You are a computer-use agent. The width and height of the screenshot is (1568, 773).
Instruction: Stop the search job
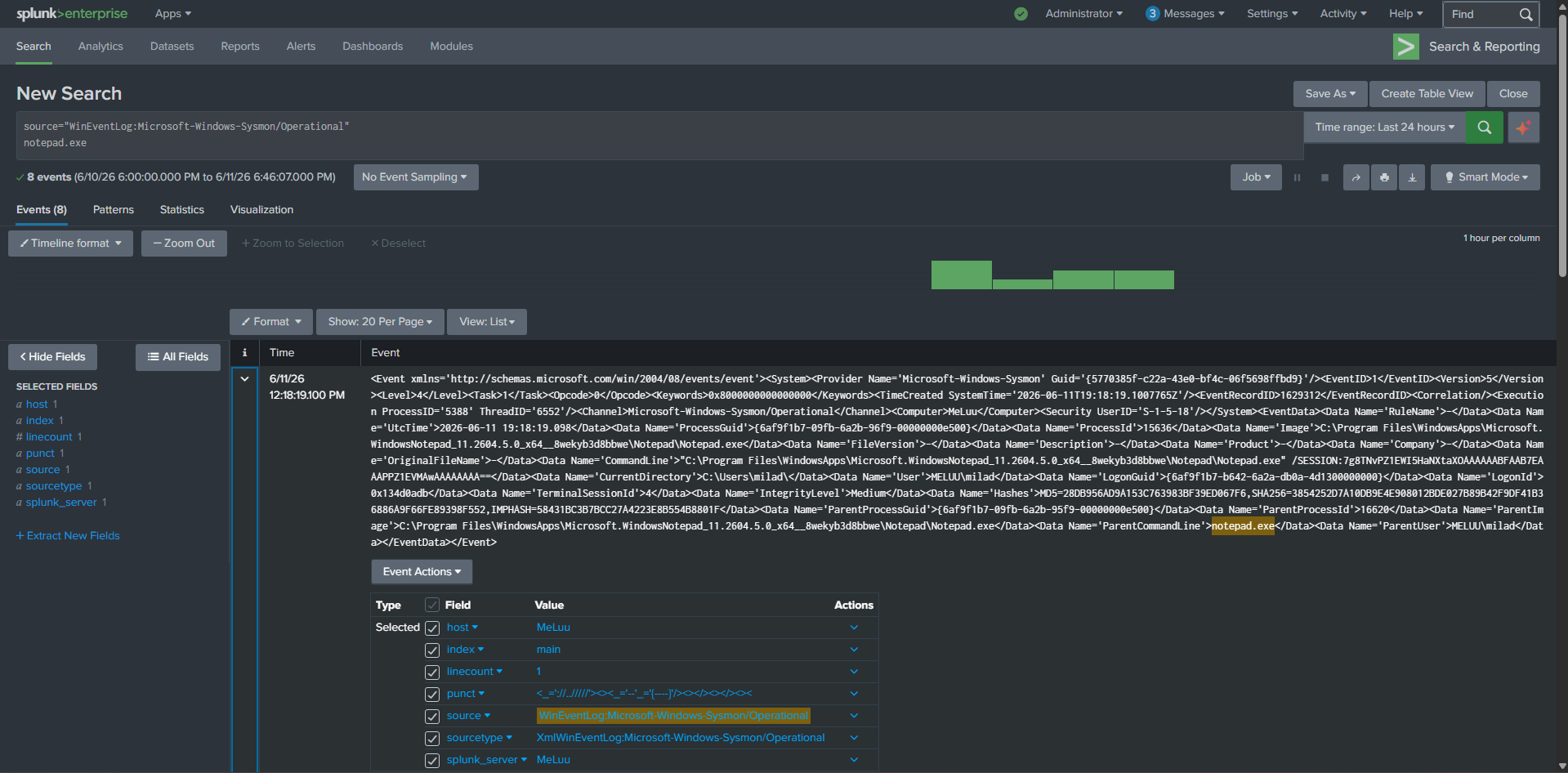1325,177
